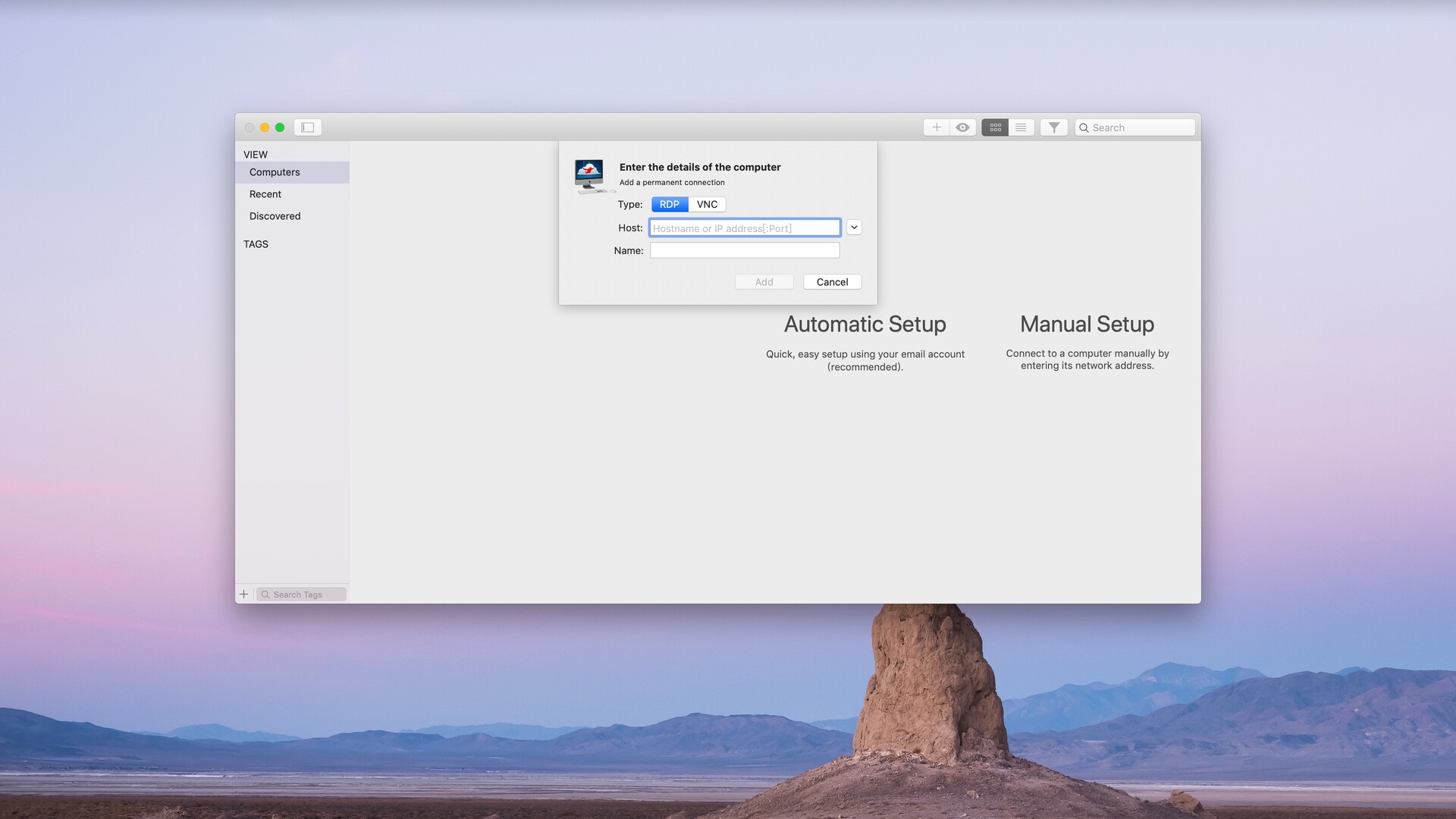Click the PC icon in the dialog header
This screenshot has height=819, width=1456.
click(x=592, y=174)
